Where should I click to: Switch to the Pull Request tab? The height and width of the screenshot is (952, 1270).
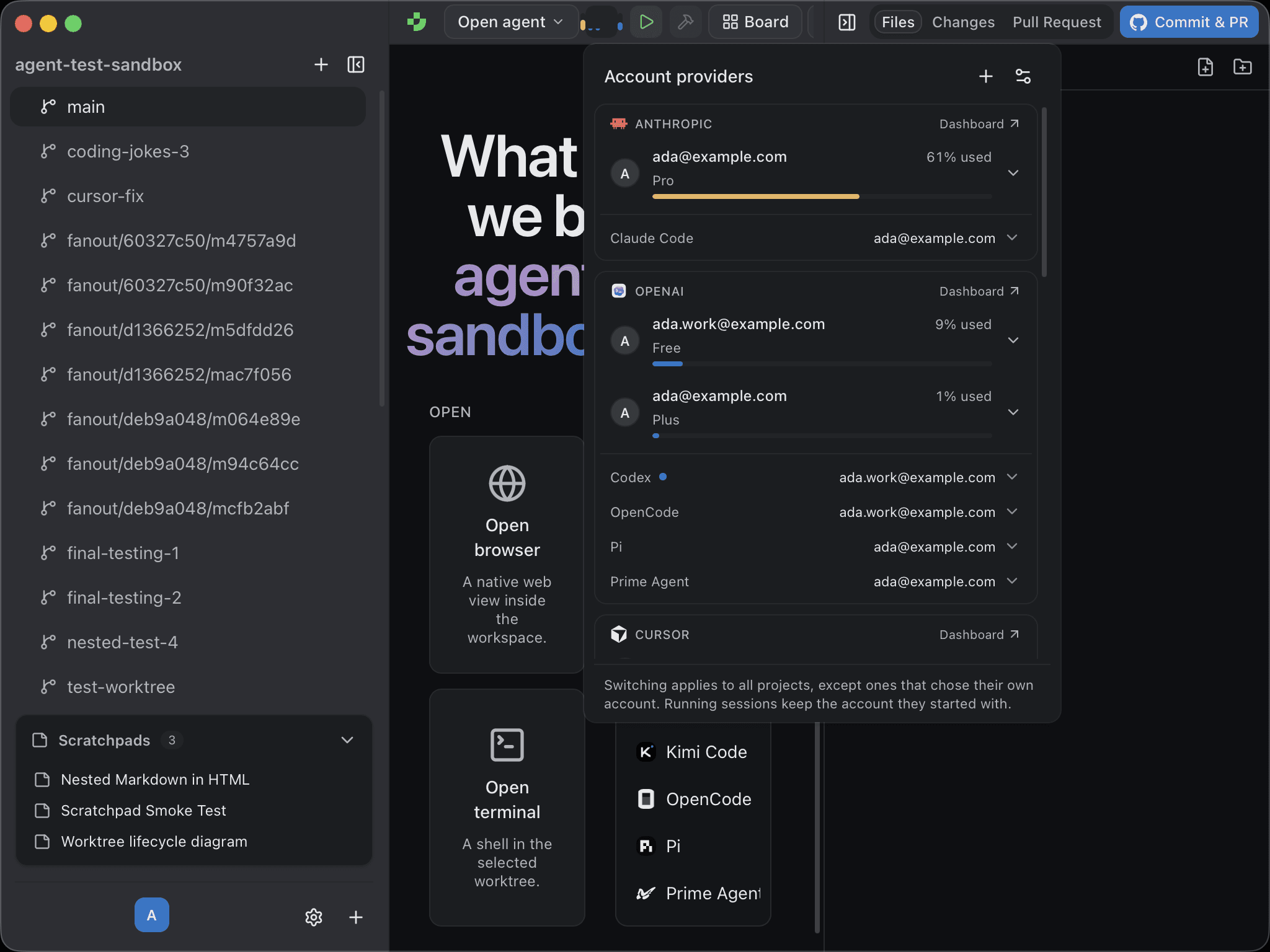pos(1057,22)
